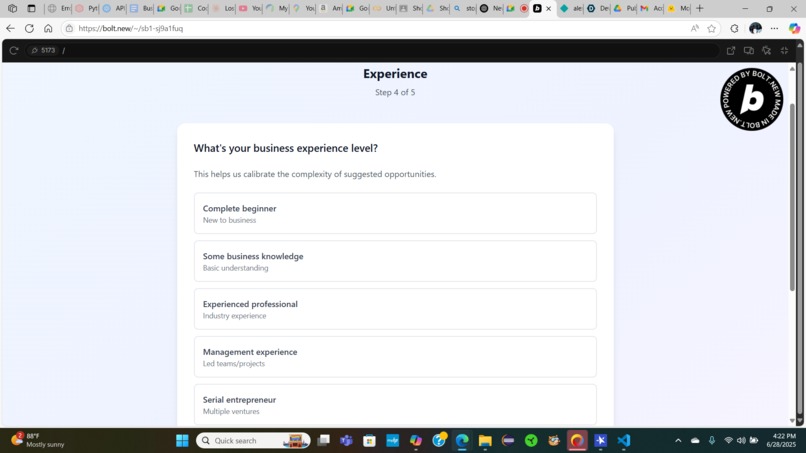Open the browser workspaces icon
The height and width of the screenshot is (453, 806).
(x=12, y=8)
